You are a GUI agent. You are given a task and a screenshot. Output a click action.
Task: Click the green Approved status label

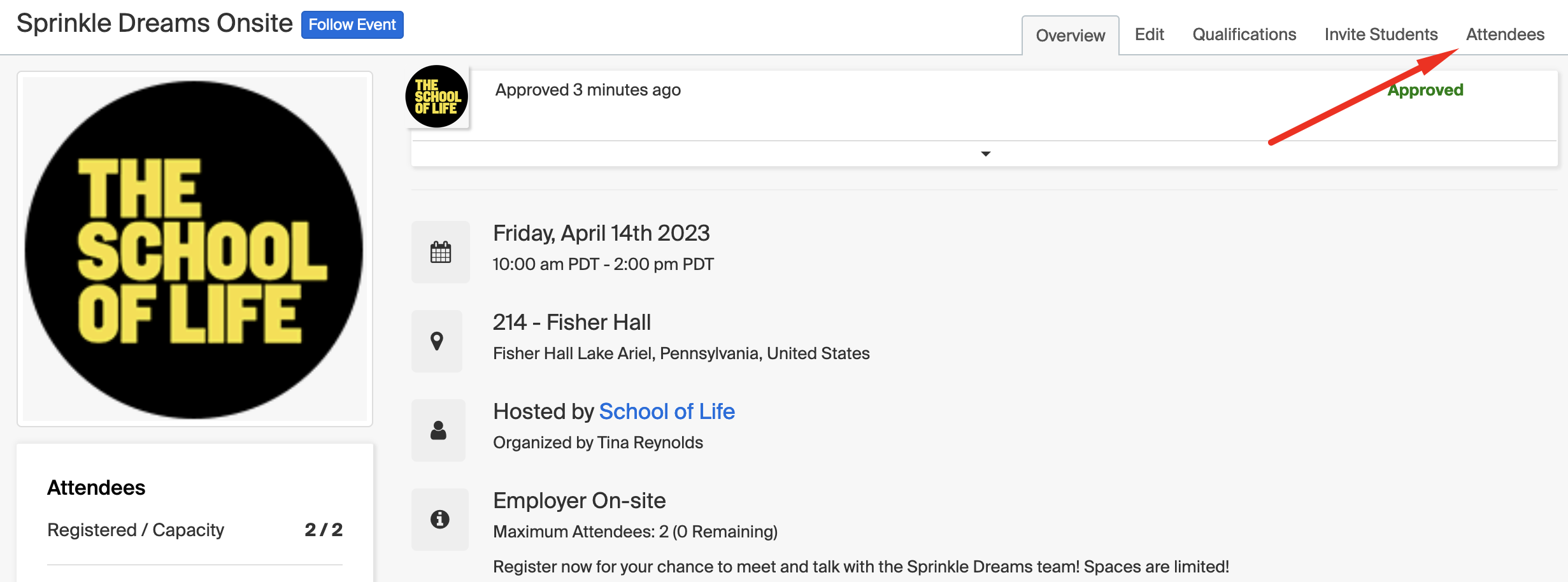[x=1425, y=90]
